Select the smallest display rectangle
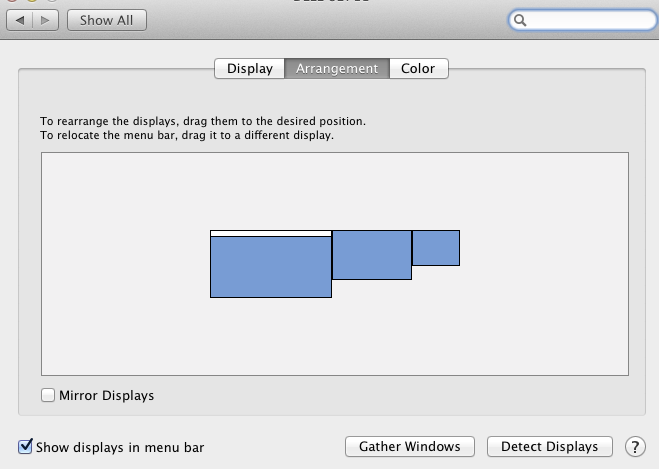Viewport: 659px width, 469px height. click(435, 248)
